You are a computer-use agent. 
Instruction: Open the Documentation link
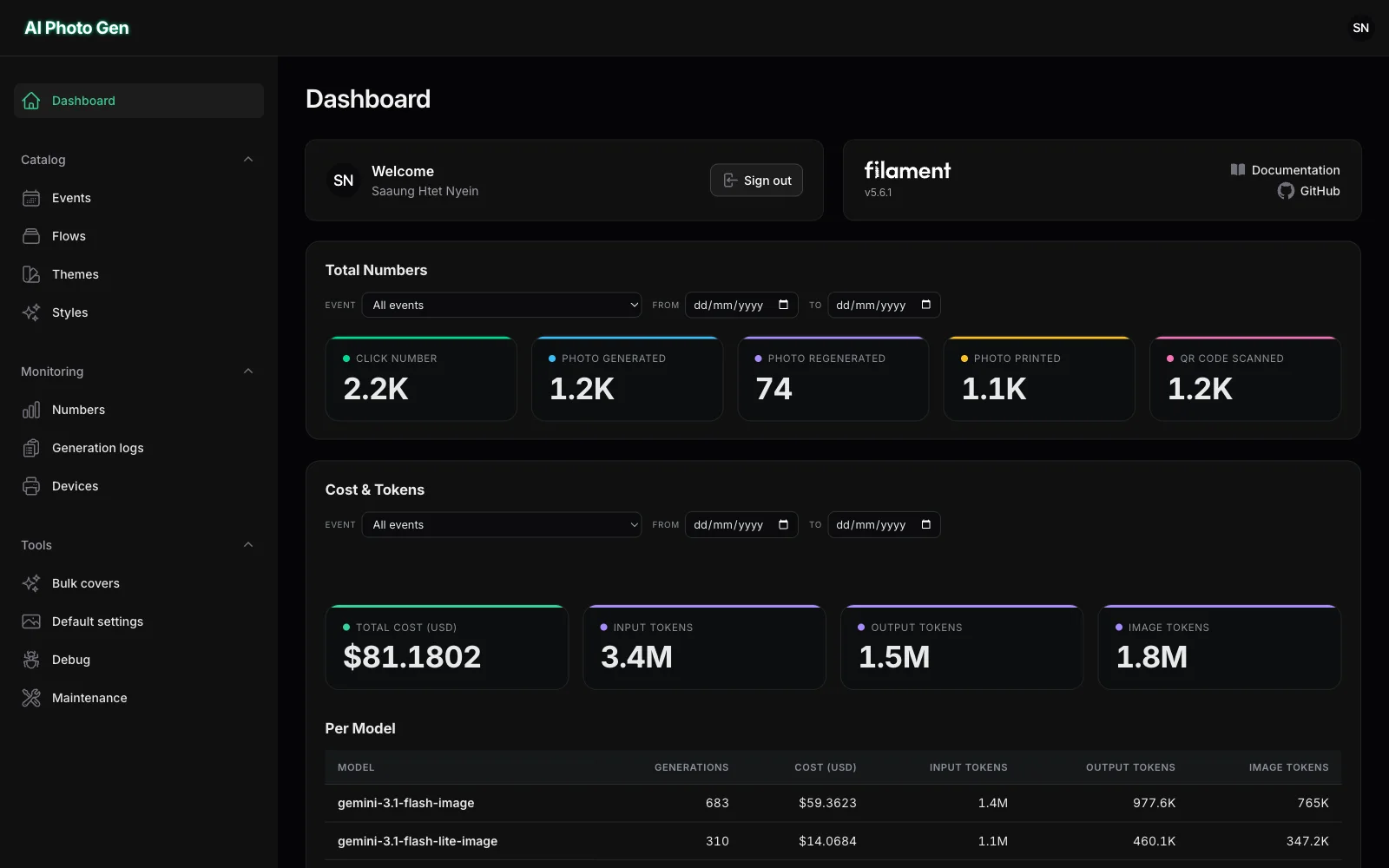pos(1285,170)
